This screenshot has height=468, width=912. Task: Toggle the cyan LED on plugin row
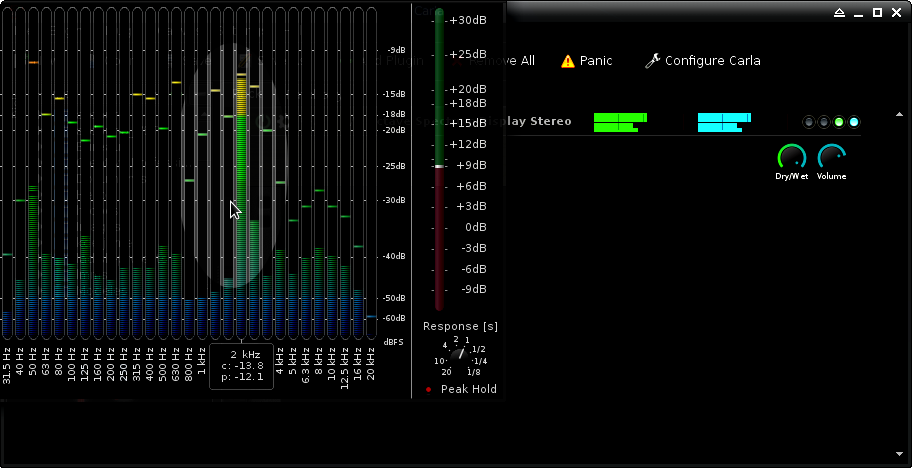[854, 122]
